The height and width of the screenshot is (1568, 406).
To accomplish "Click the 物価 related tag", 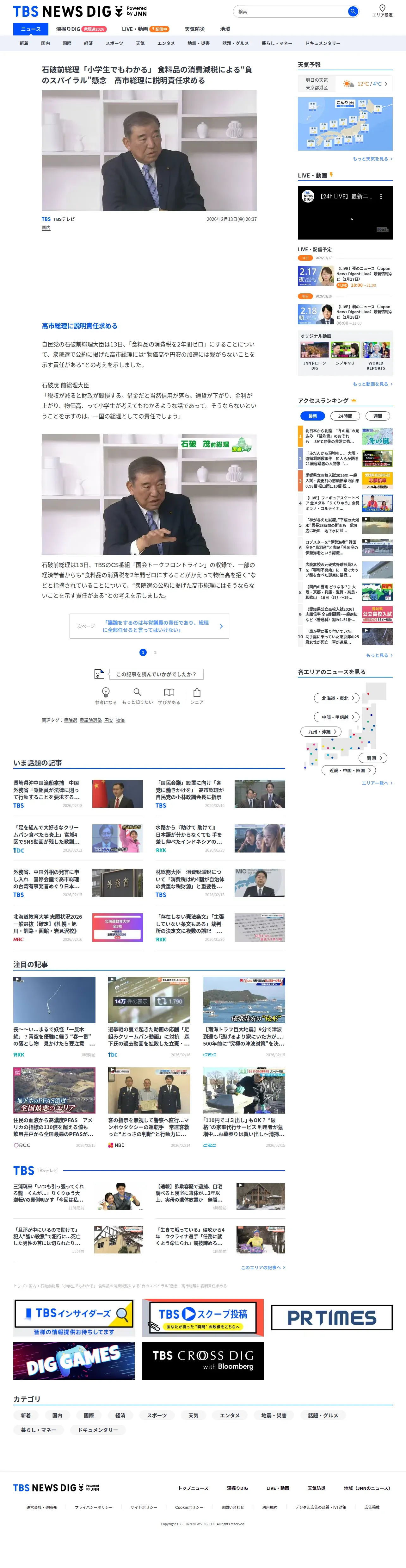I will coord(120,720).
